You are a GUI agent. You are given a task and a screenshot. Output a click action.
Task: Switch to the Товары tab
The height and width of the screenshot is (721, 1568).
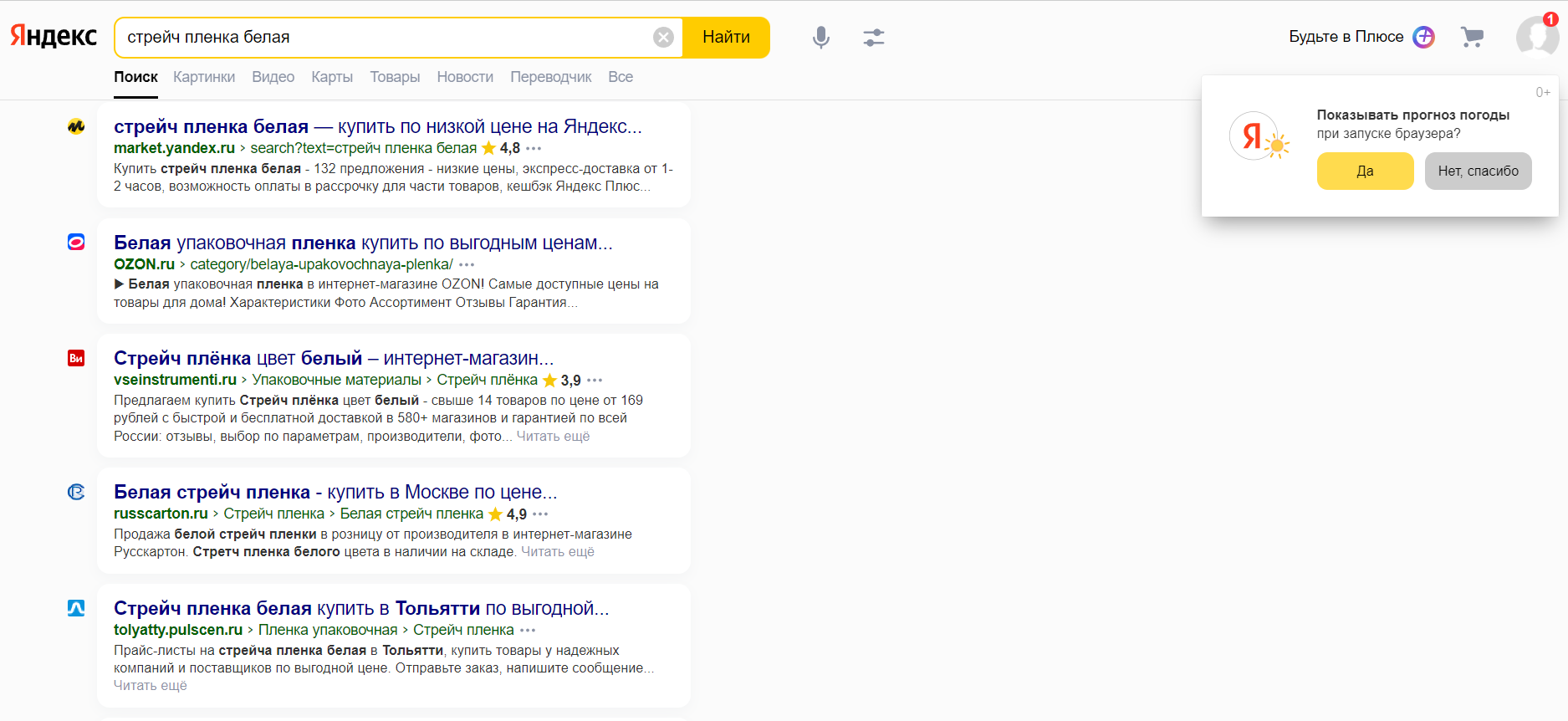pyautogui.click(x=395, y=77)
